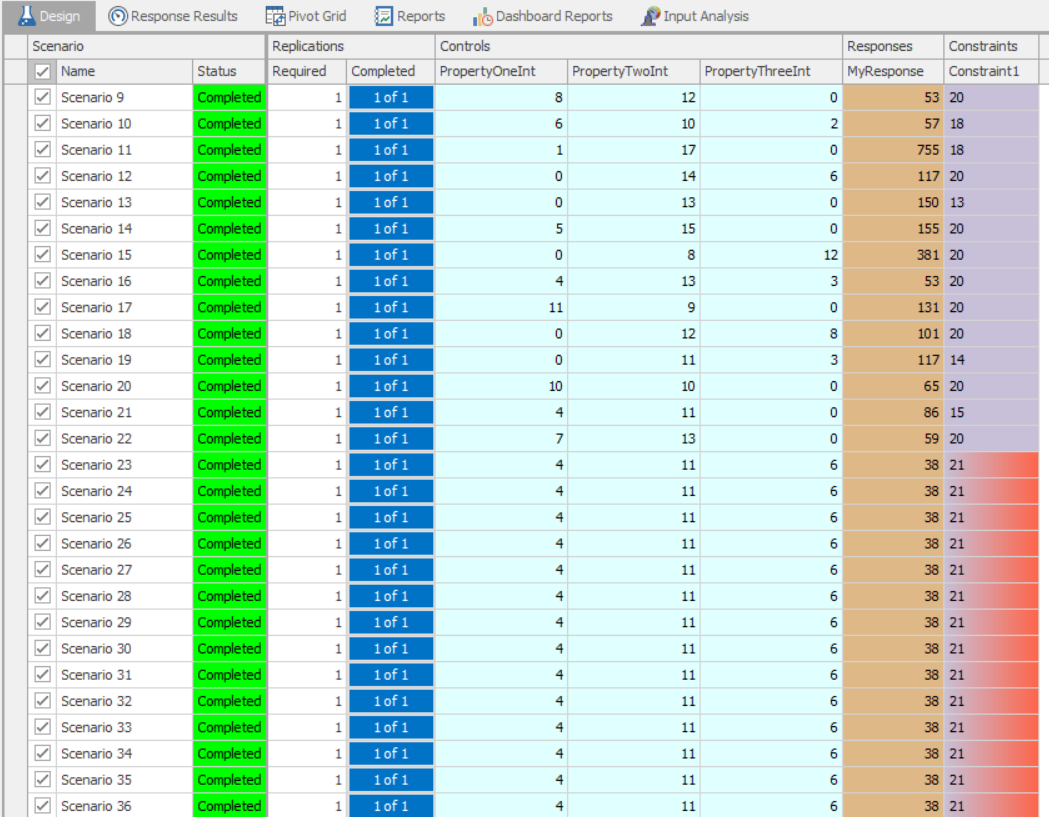1049x817 pixels.
Task: Sort by the Status column header
Action: pos(229,71)
